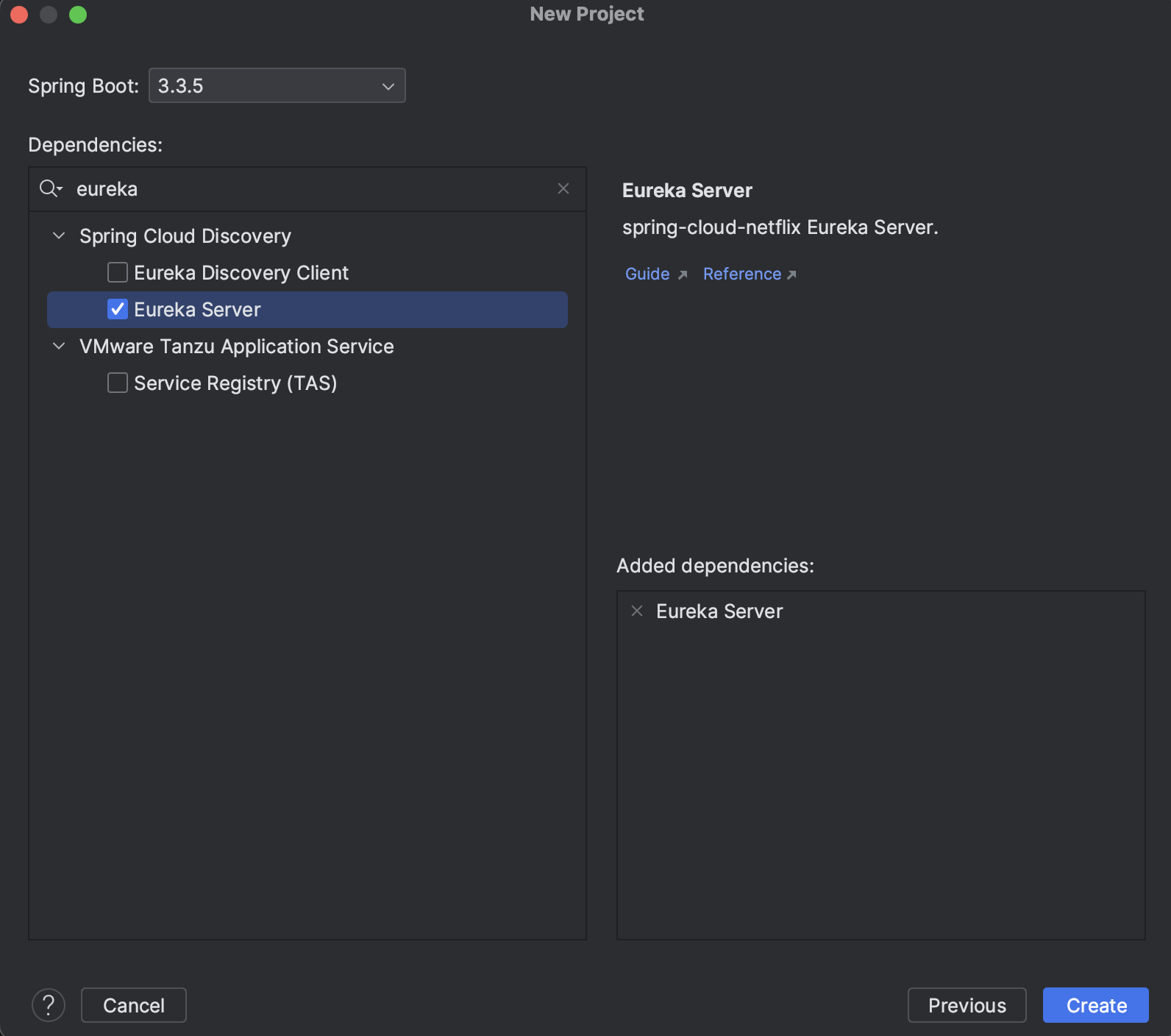Viewport: 1171px width, 1036px height.
Task: Click the red close window button
Action: point(20,15)
